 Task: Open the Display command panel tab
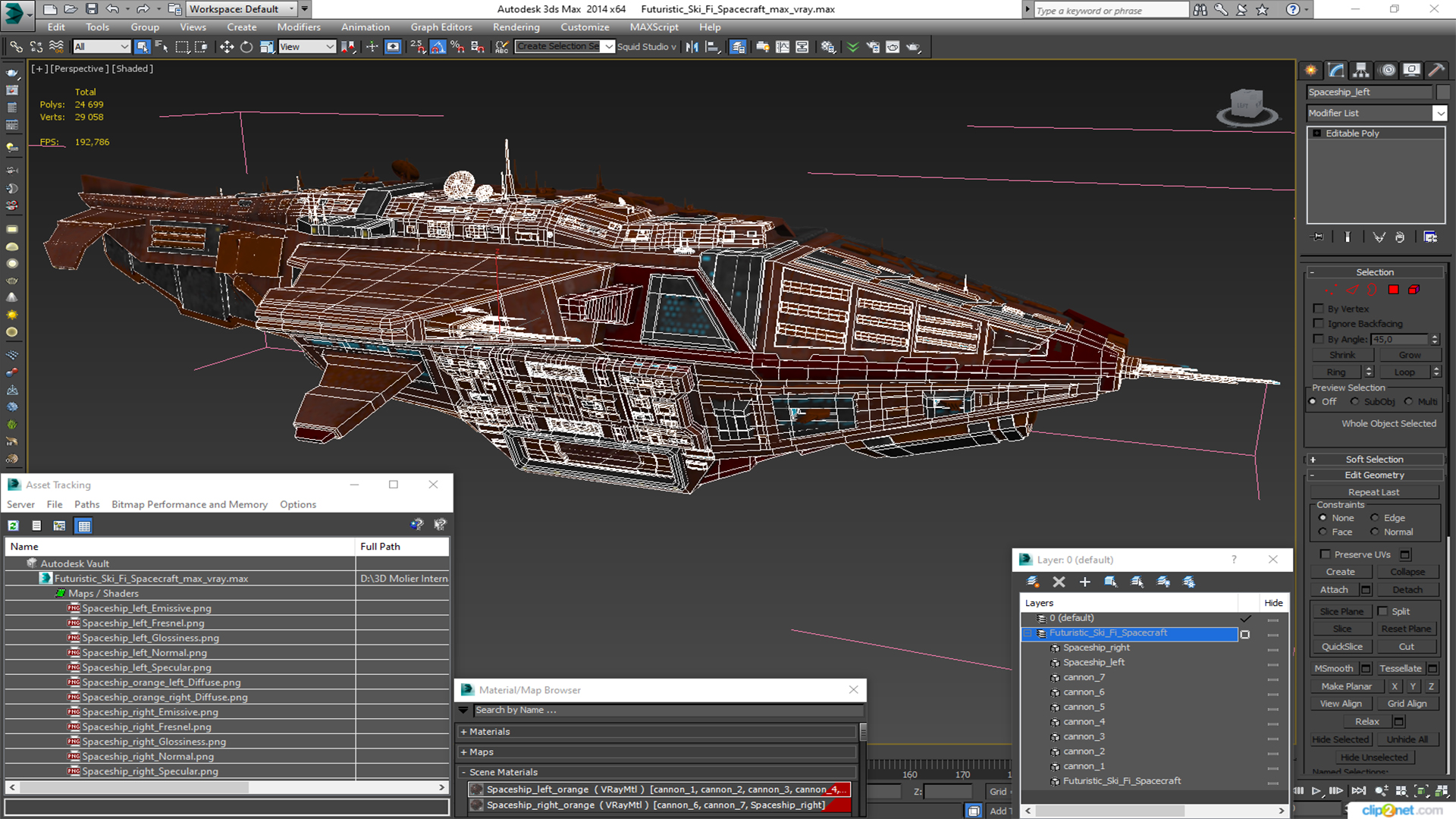tap(1411, 70)
